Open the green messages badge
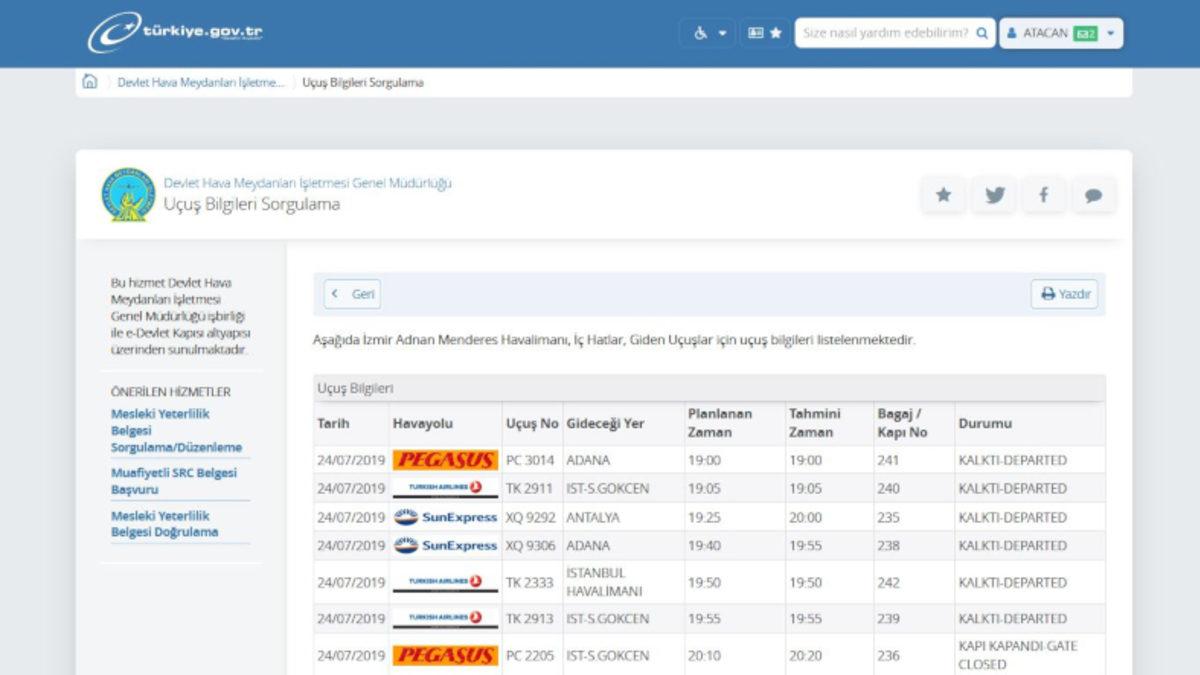Image resolution: width=1200 pixels, height=675 pixels. click(x=1084, y=33)
